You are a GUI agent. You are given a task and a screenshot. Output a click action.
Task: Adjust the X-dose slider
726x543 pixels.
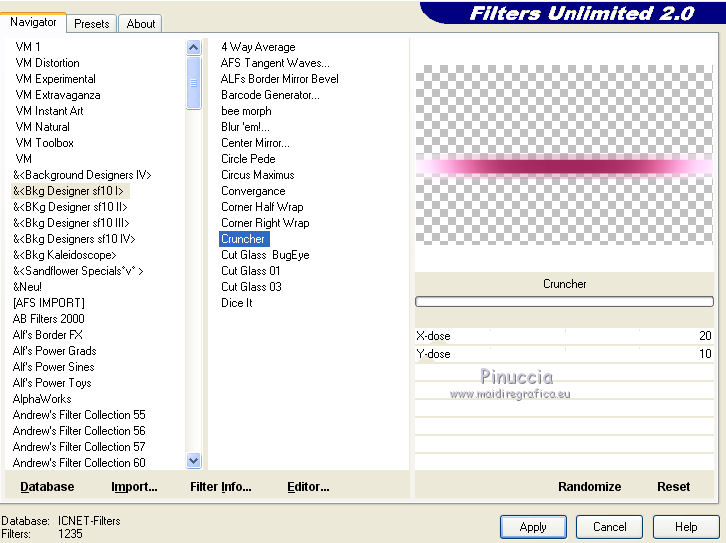coord(564,336)
